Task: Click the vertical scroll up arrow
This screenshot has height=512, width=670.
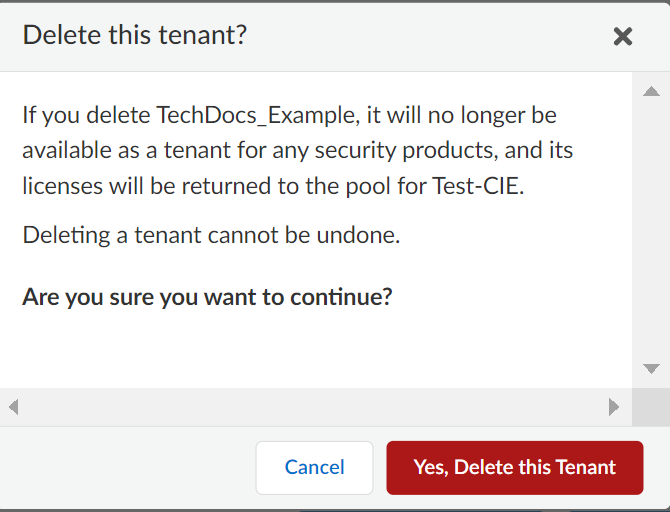Action: (651, 92)
